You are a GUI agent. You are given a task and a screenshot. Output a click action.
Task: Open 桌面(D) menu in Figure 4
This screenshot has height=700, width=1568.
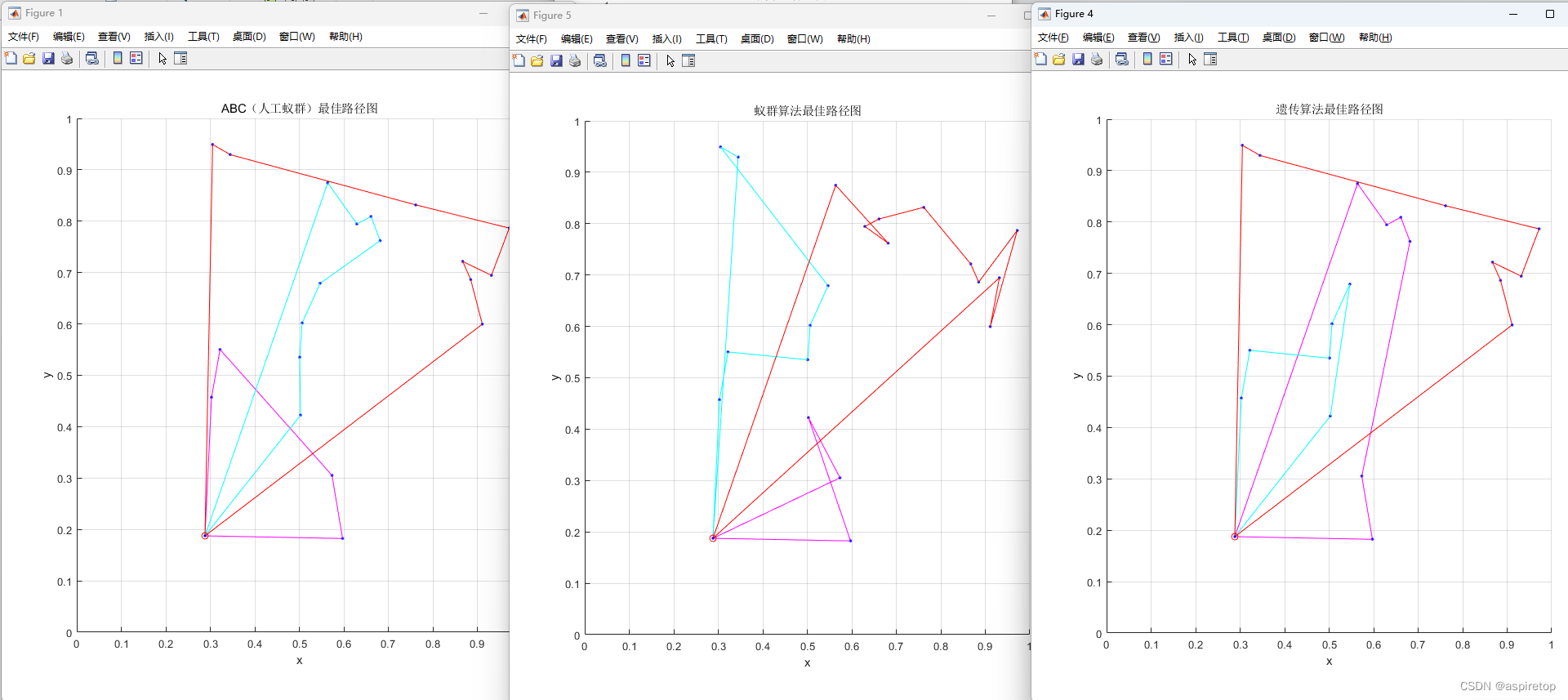click(1279, 38)
